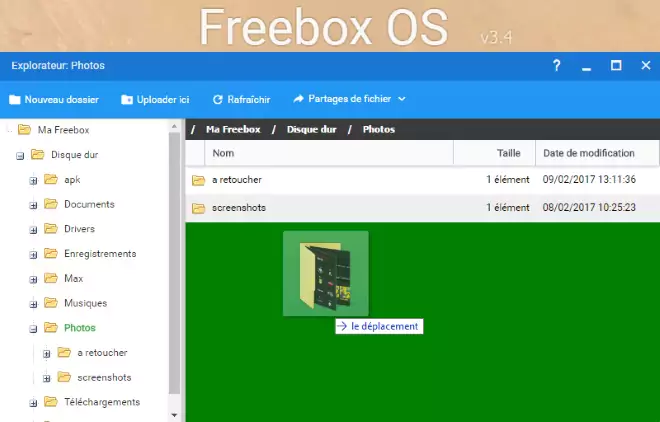660x422 pixels.
Task: Click Partages de fichier menu label
Action: 350,99
